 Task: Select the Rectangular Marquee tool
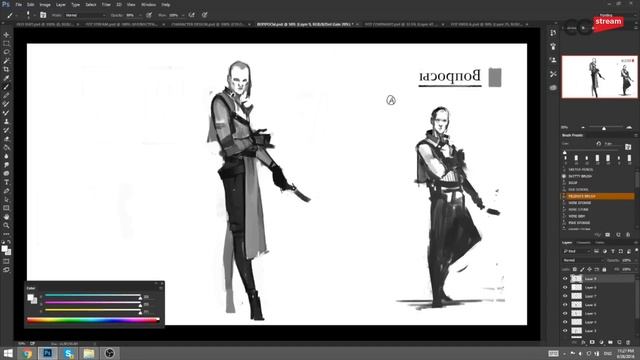click(6, 43)
